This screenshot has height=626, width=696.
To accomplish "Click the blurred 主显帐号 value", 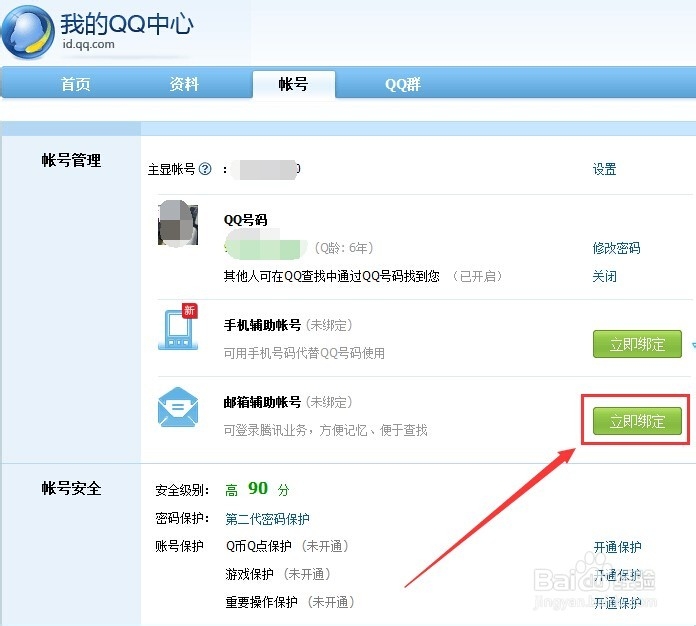I will click(268, 170).
